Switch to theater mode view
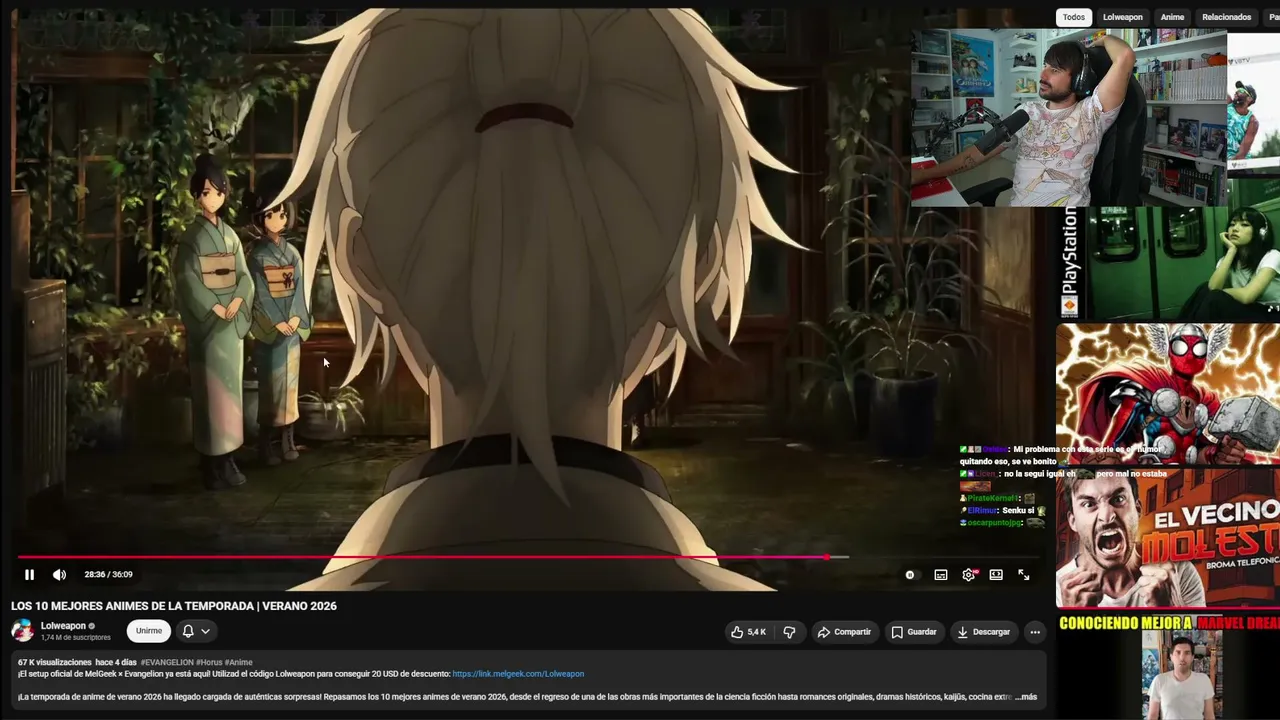Viewport: 1280px width, 720px height. 996,575
